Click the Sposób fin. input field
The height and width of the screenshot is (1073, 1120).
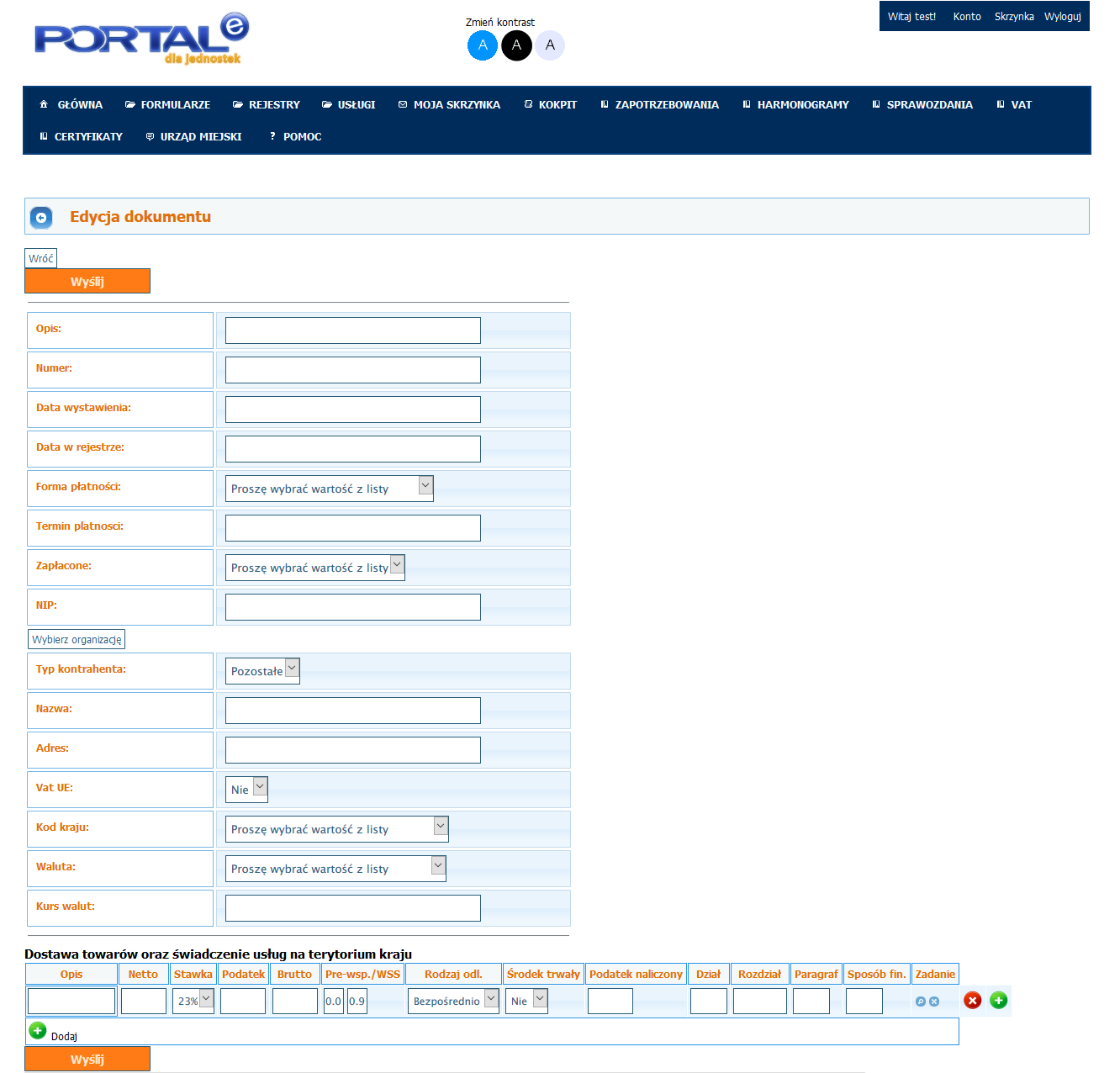point(864,1001)
